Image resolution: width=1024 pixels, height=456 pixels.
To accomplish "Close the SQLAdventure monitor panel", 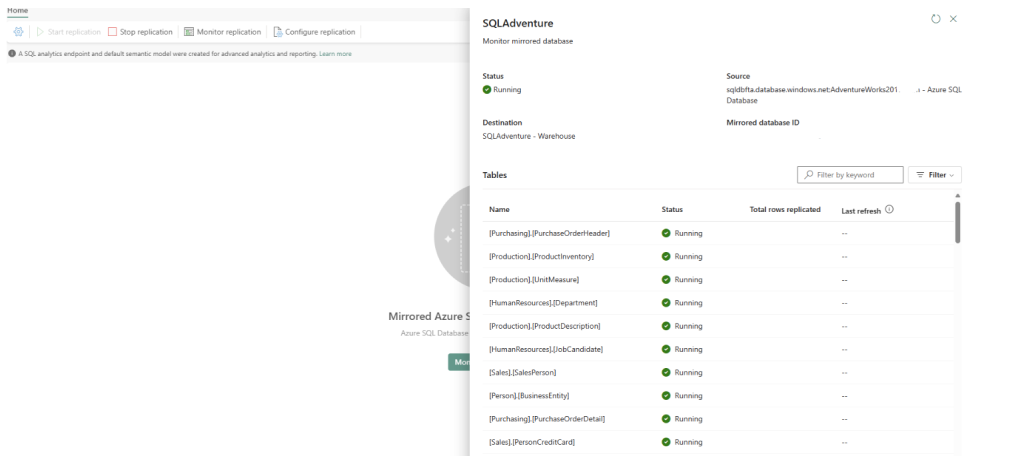I will coord(953,19).
